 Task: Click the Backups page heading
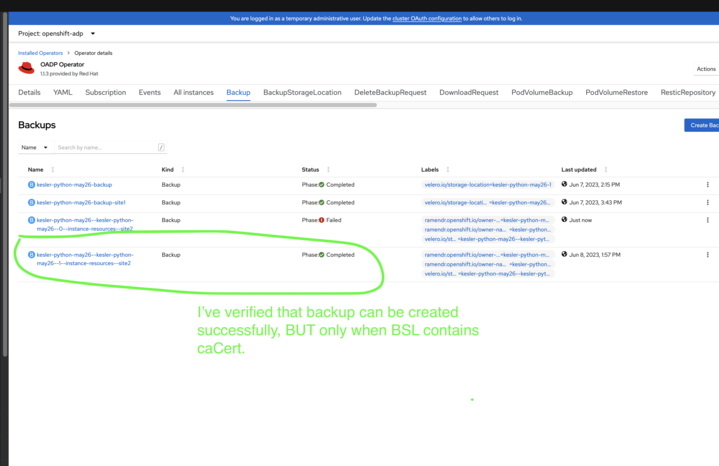click(x=37, y=125)
